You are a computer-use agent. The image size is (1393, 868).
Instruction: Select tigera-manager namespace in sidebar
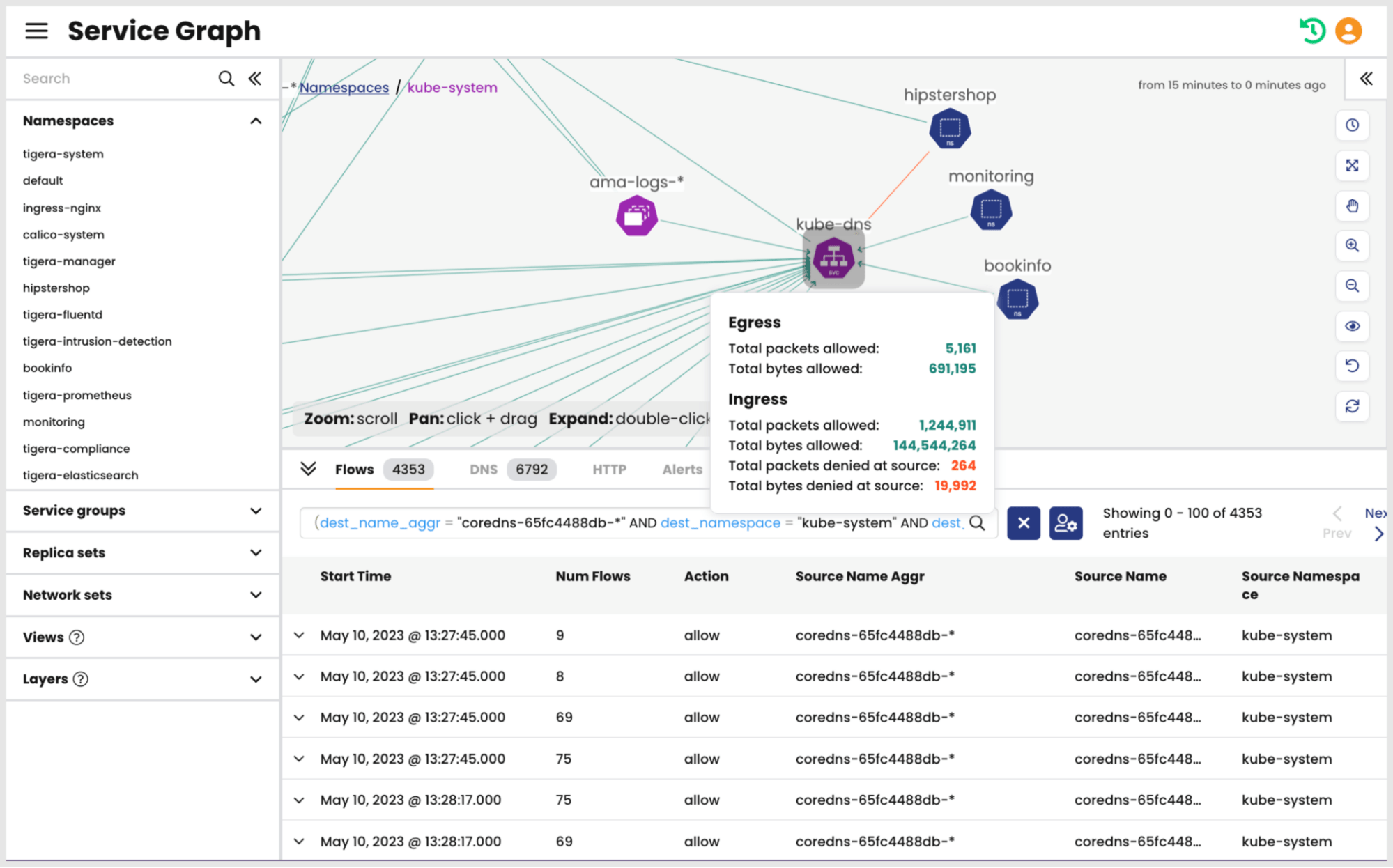point(69,261)
